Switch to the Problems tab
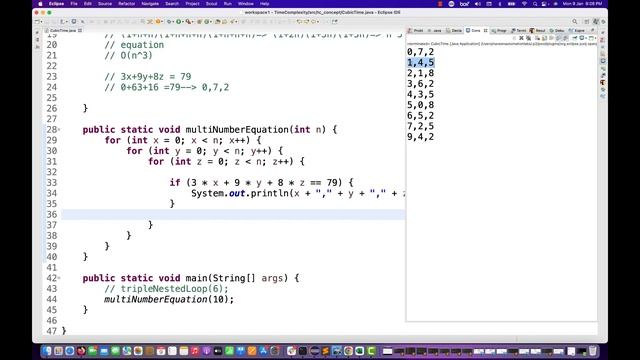Image resolution: width=640 pixels, height=360 pixels. 416,31
